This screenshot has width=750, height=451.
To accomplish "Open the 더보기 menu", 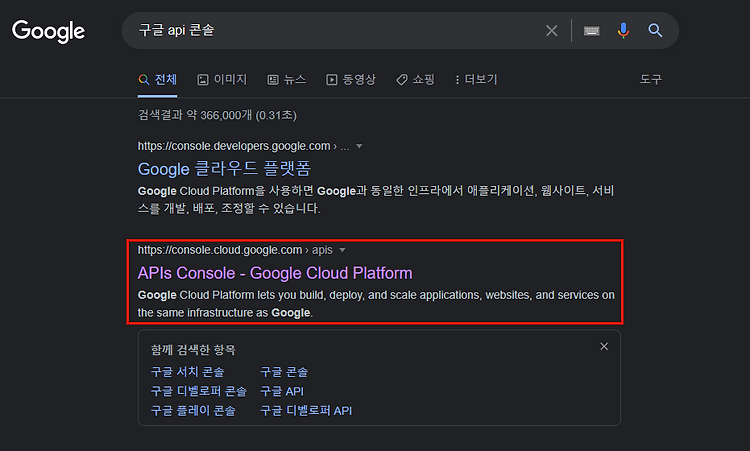I will 476,79.
